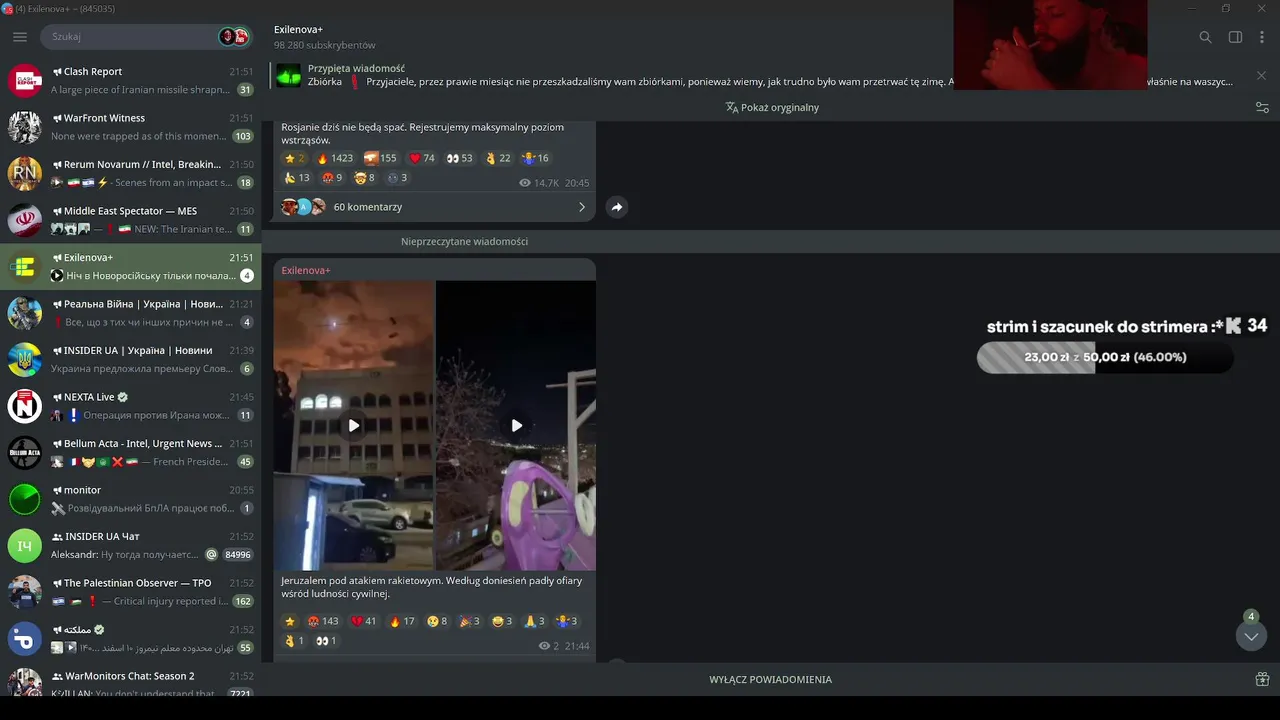This screenshot has width=1280, height=720.
Task: Open translation settings icon beside Pokaż oryginalny
Action: 1262,107
